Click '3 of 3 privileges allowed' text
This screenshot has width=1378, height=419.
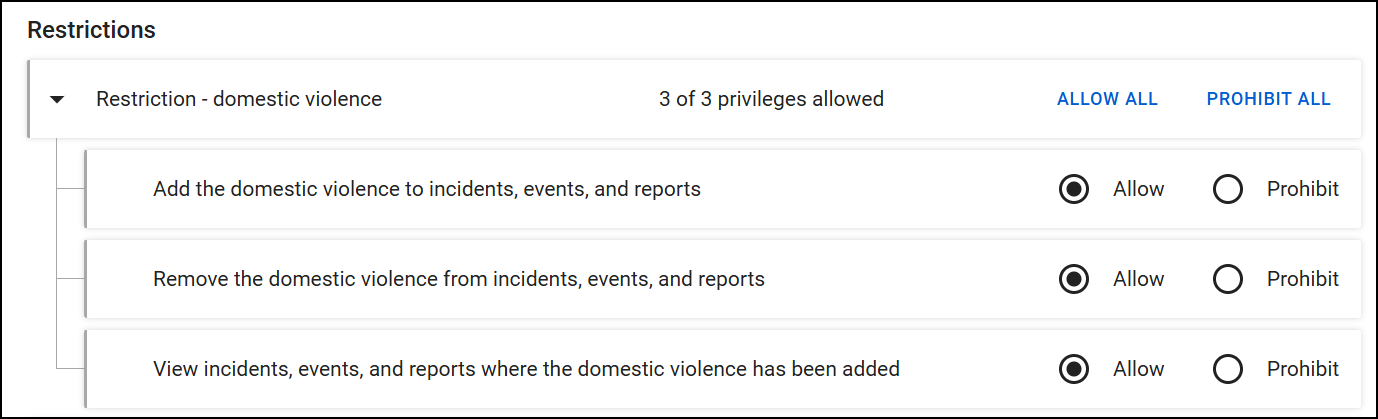771,99
